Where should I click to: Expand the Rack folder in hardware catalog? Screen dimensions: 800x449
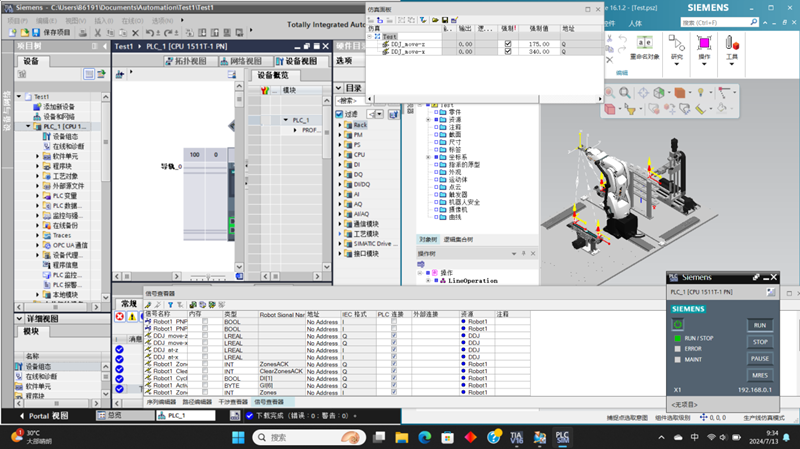click(x=340, y=125)
